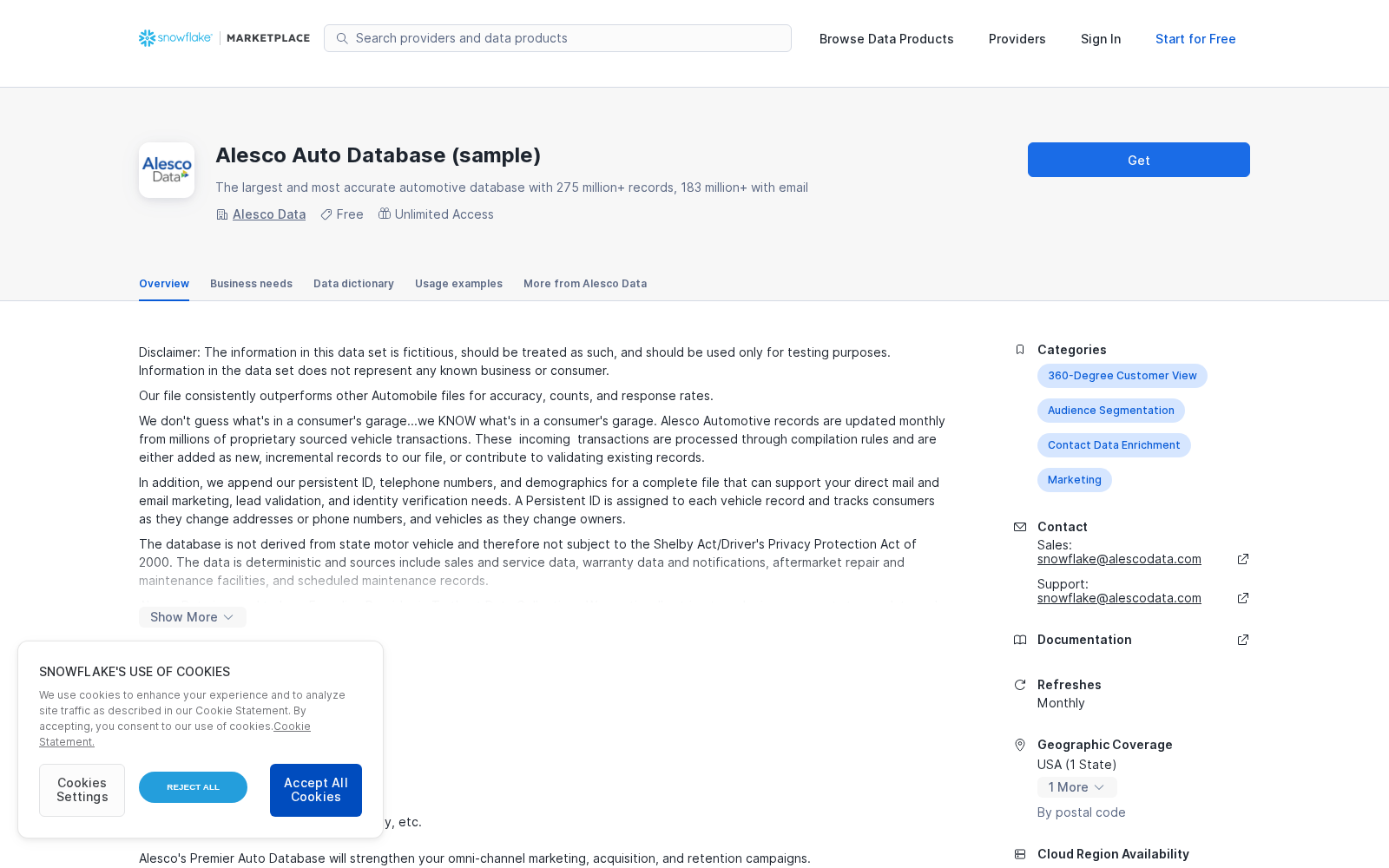Screen dimensions: 1389x868
Task: Click the Refreshes circular arrow icon
Action: [x=1020, y=685]
